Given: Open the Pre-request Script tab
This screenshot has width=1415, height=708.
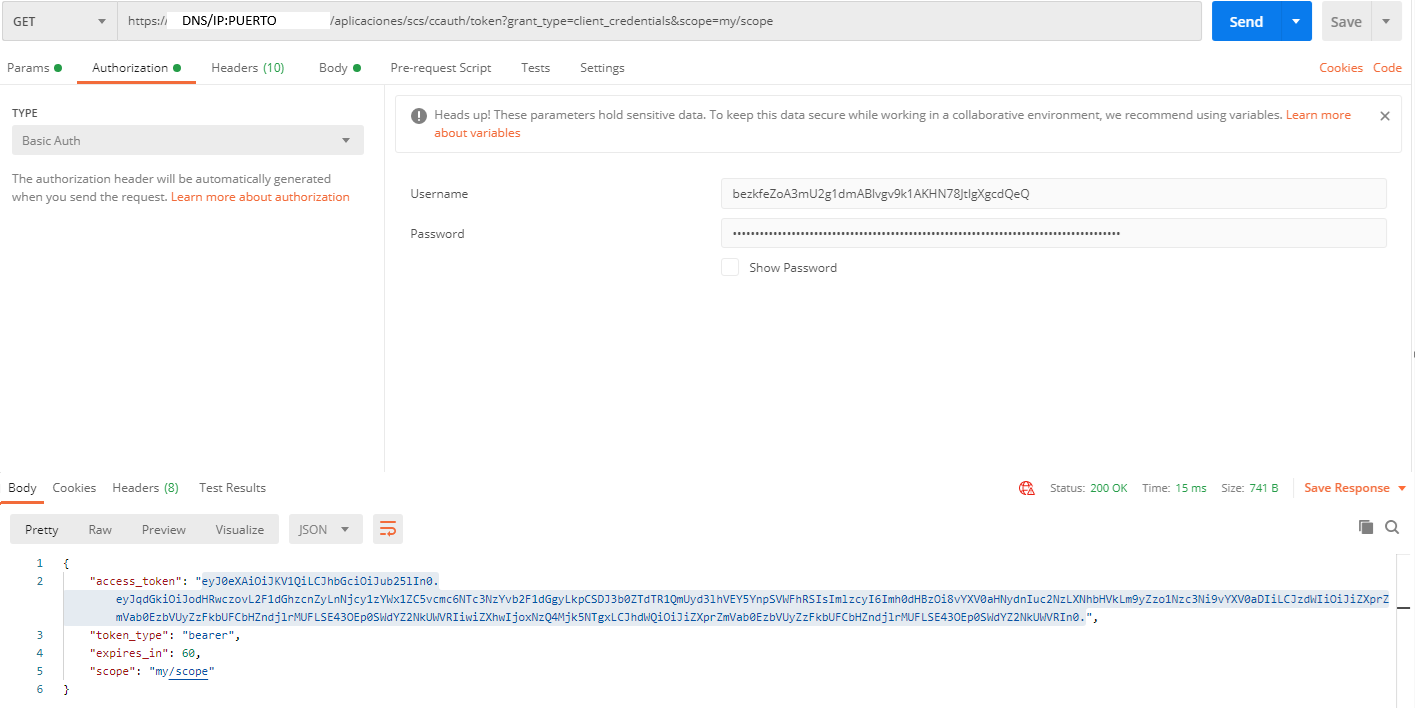Looking at the screenshot, I should (x=440, y=68).
